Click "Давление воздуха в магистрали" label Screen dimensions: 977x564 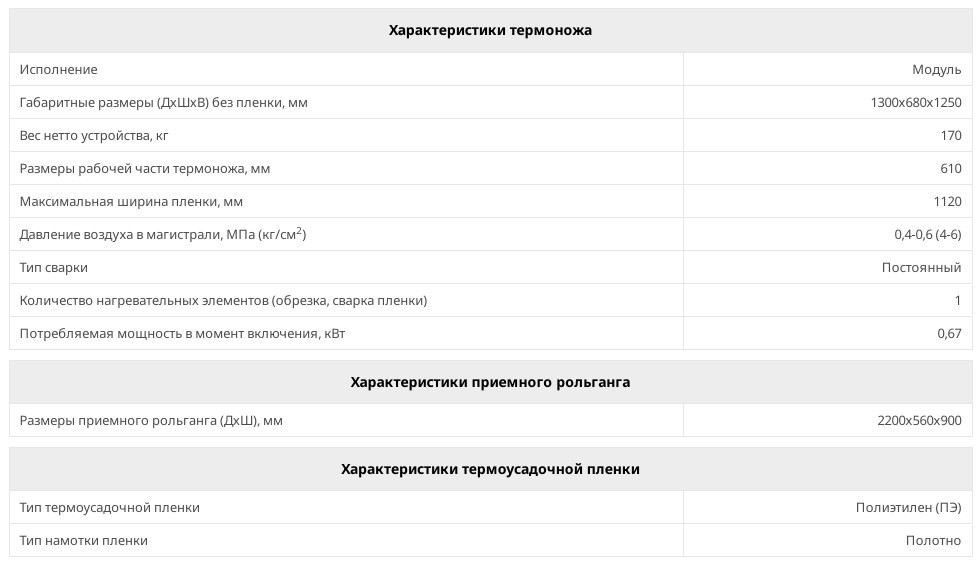[163, 235]
